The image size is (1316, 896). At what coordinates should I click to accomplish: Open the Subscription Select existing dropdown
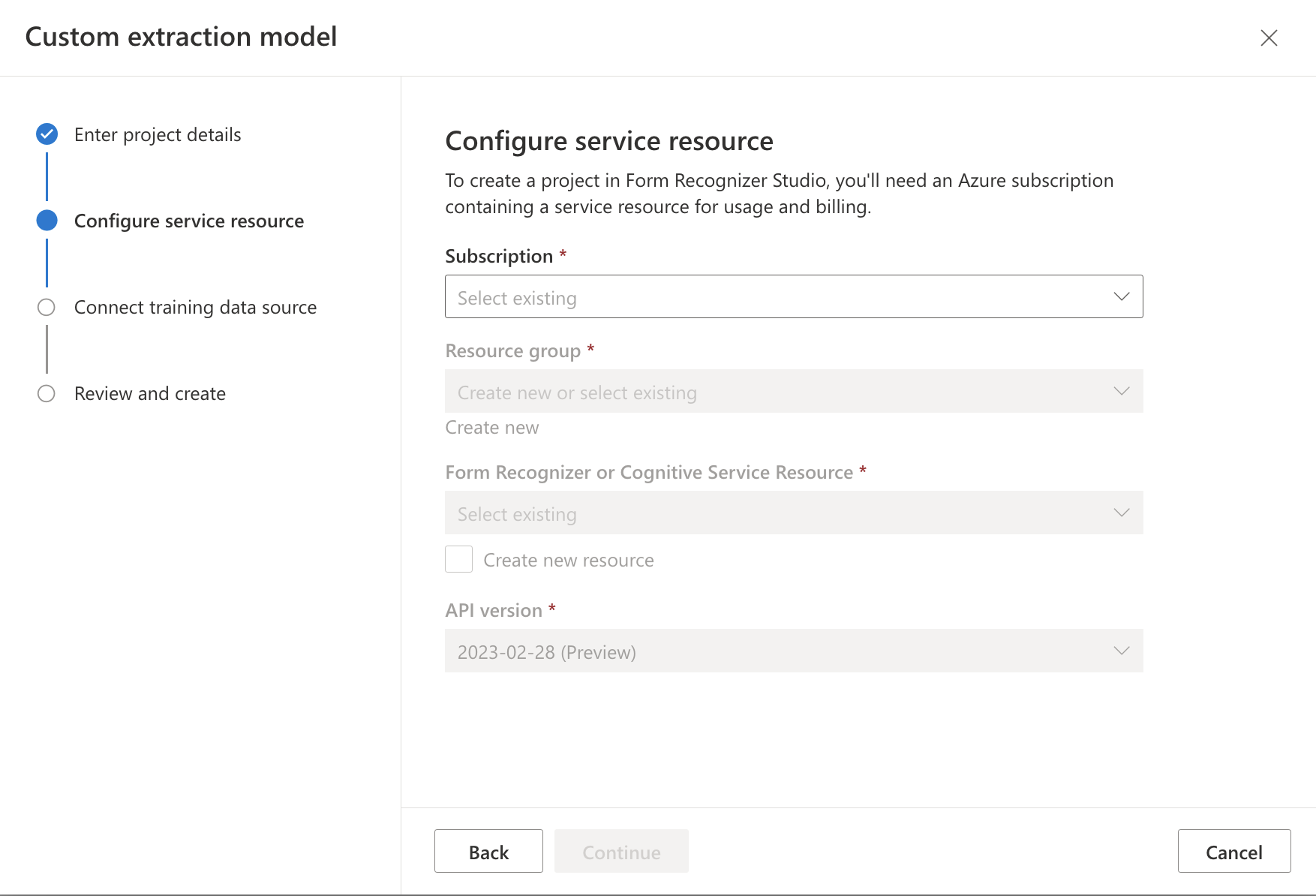pyautogui.click(x=780, y=296)
